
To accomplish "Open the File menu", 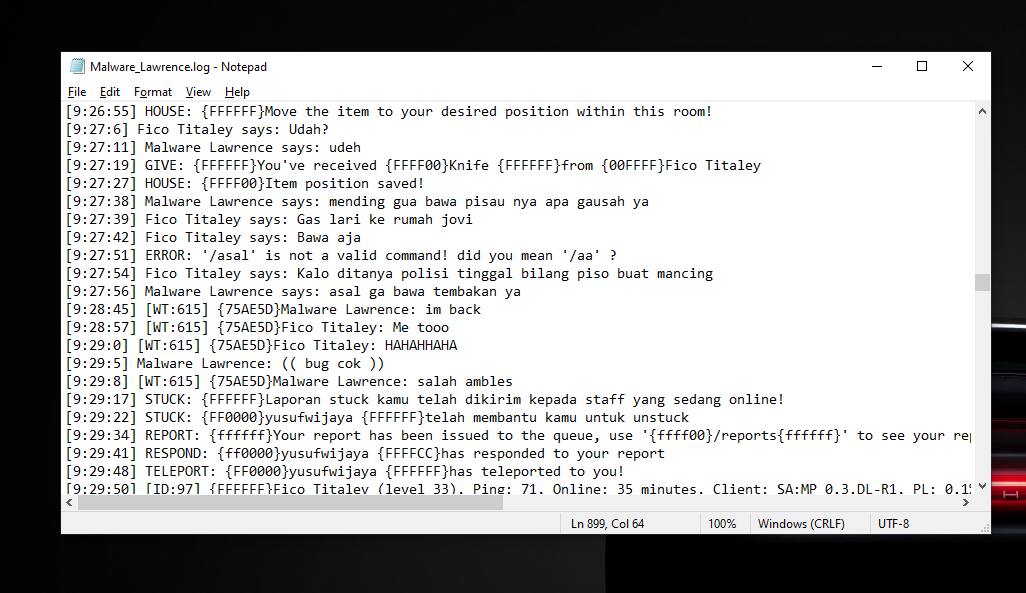I will point(77,92).
